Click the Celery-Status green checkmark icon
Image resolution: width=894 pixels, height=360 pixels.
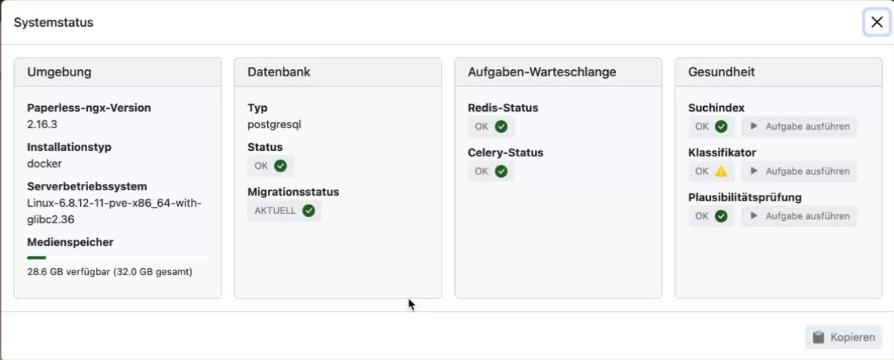coord(501,171)
